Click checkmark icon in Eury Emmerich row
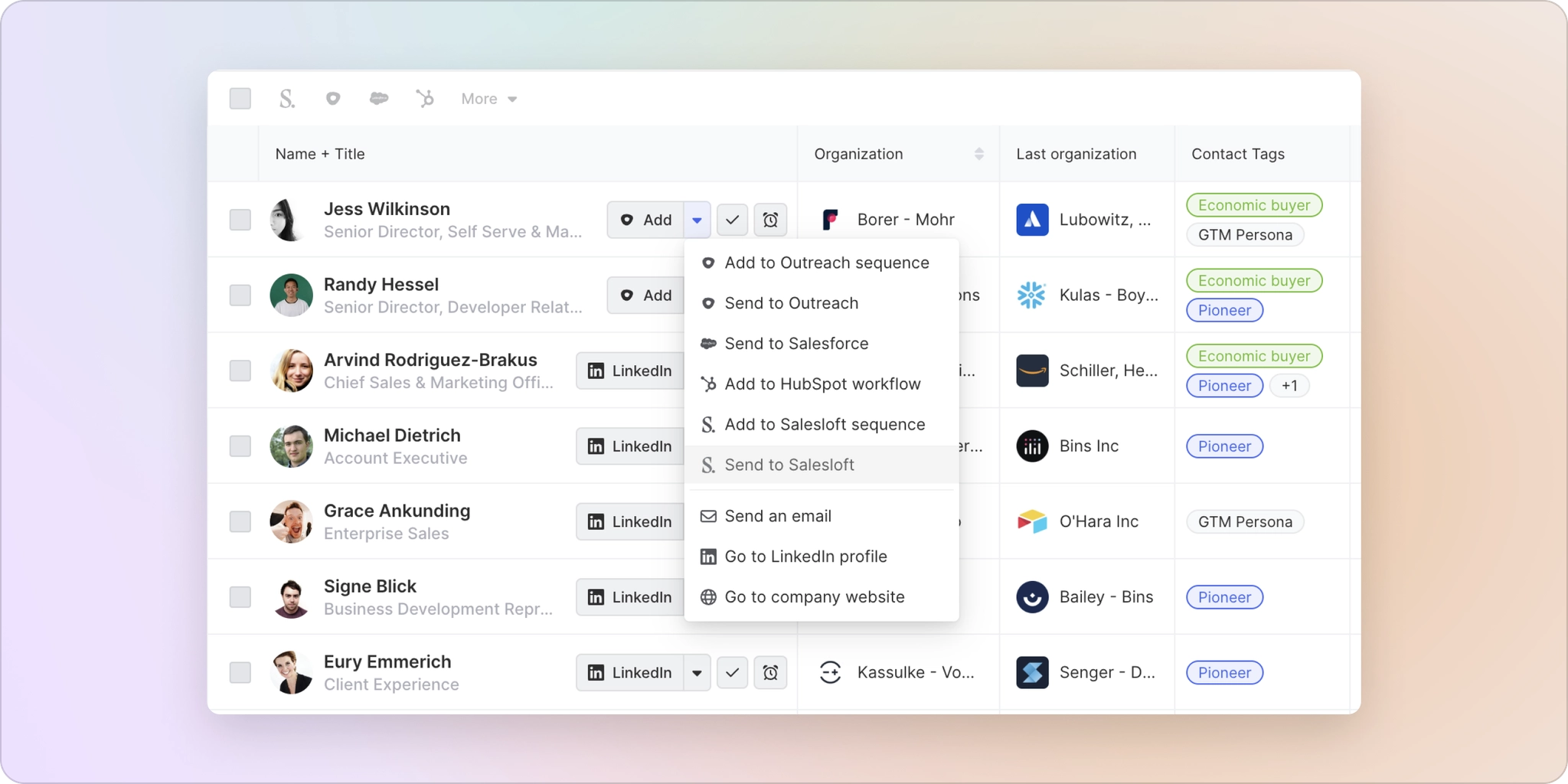The image size is (1568, 784). (x=732, y=673)
